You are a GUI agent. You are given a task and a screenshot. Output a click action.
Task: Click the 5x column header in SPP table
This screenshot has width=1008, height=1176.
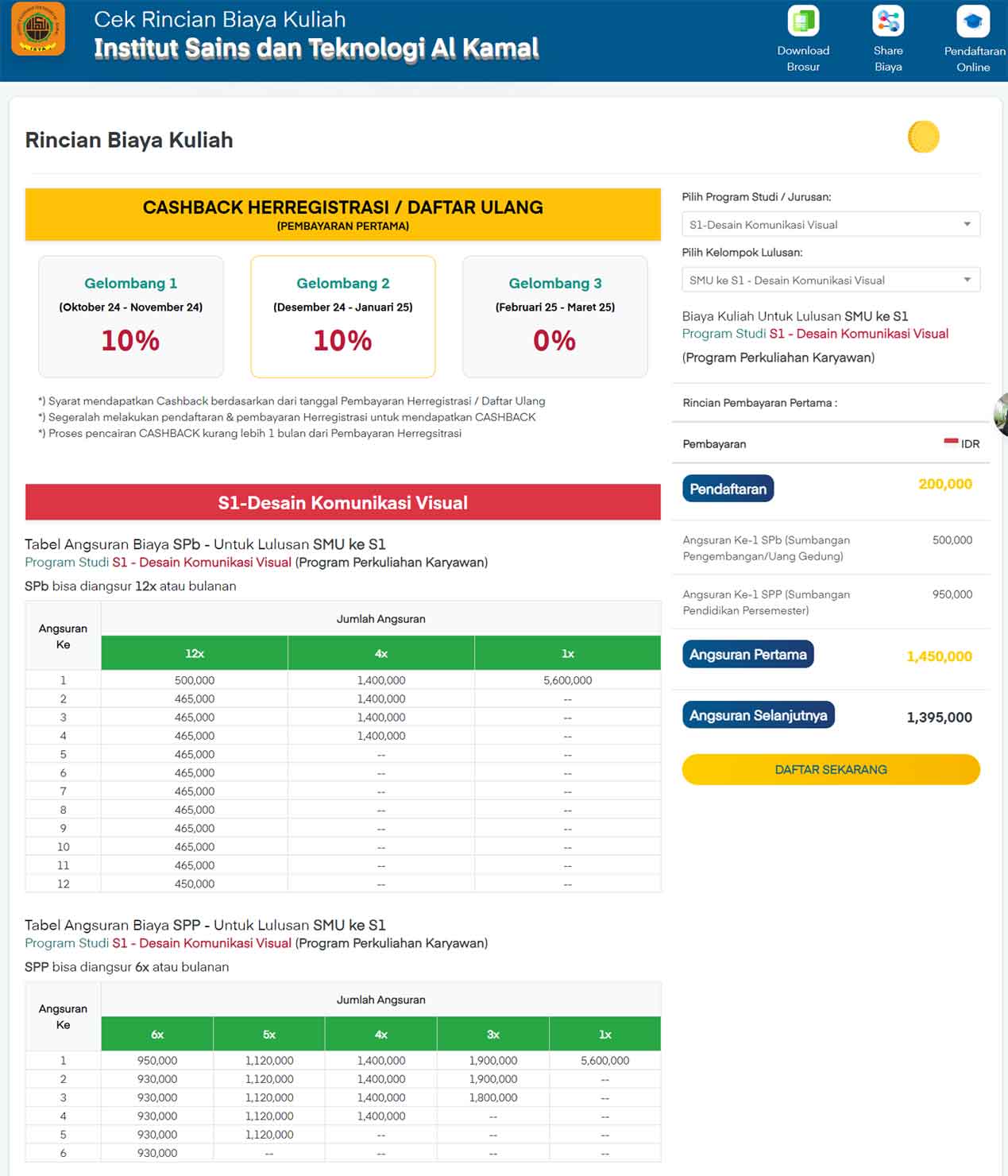[x=269, y=1034]
